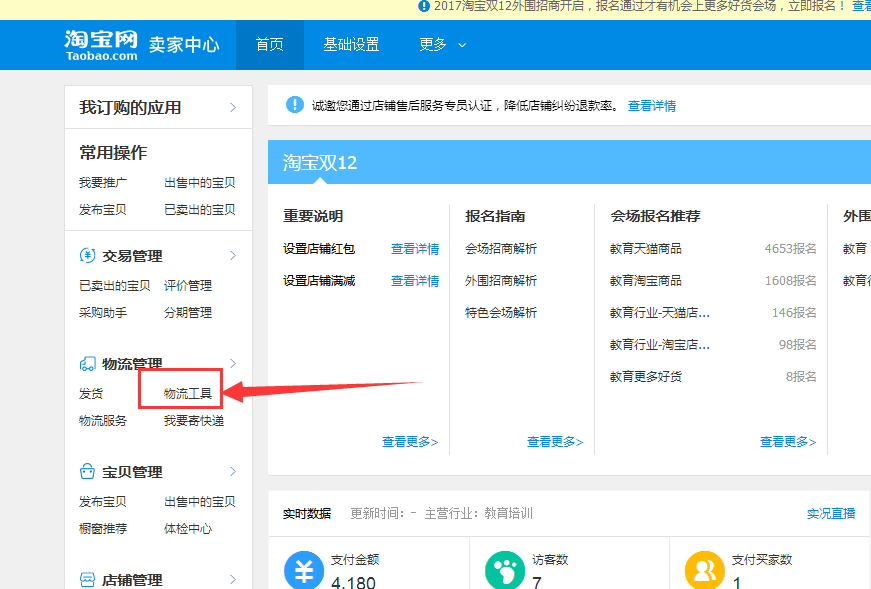
Task: Click 查看详情 next to the 售后服务 notice
Action: [x=652, y=106]
